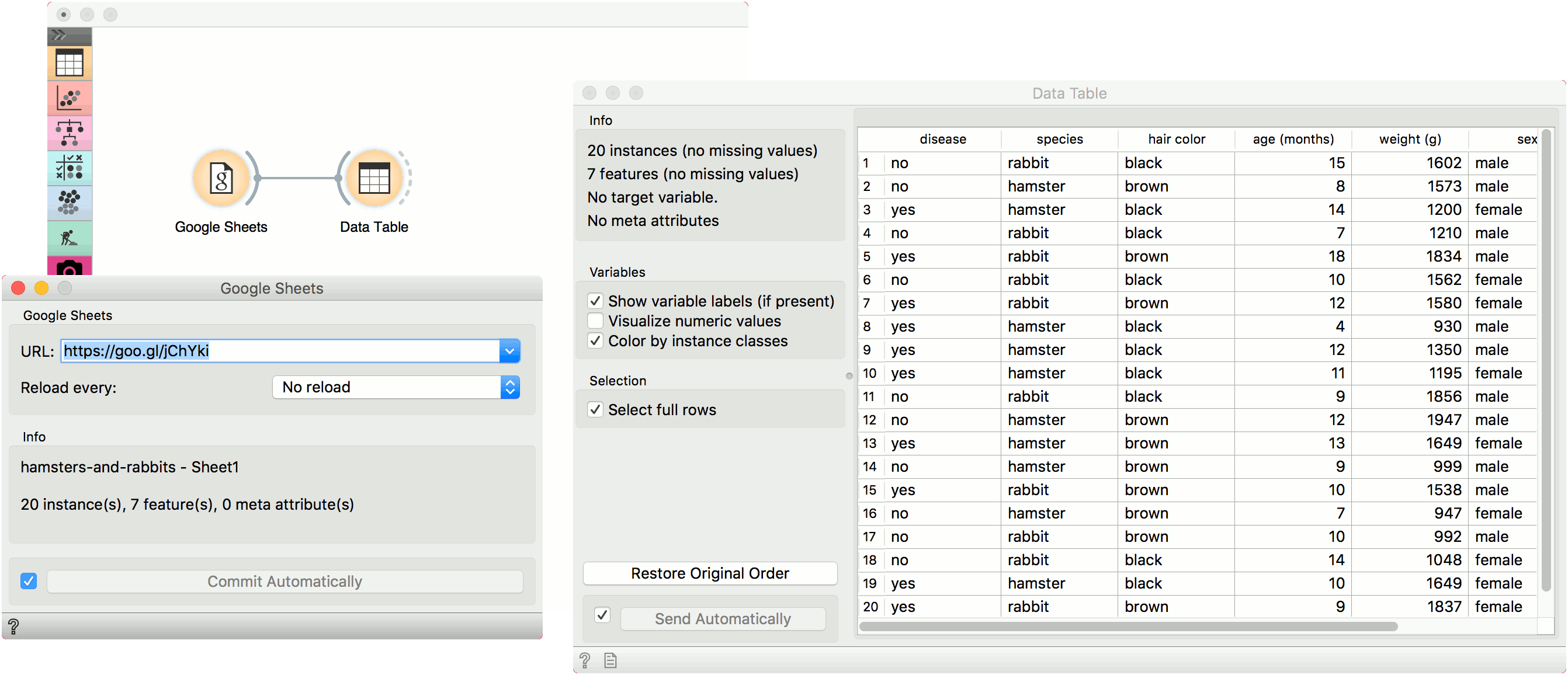The width and height of the screenshot is (1568, 675).
Task: Enable Visualize numeric values checkbox
Action: (x=595, y=321)
